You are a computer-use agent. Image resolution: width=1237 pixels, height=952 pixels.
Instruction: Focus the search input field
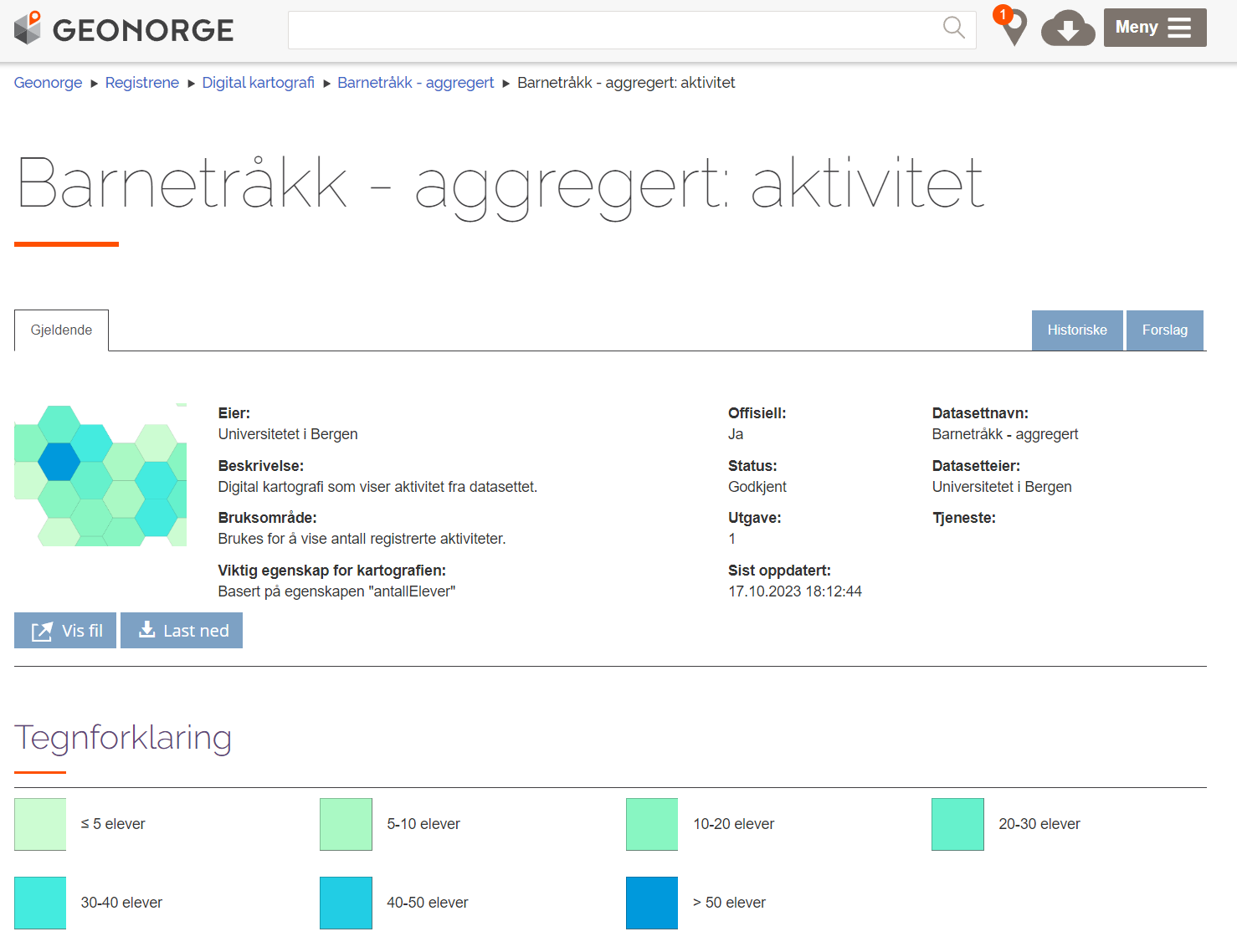click(x=632, y=30)
